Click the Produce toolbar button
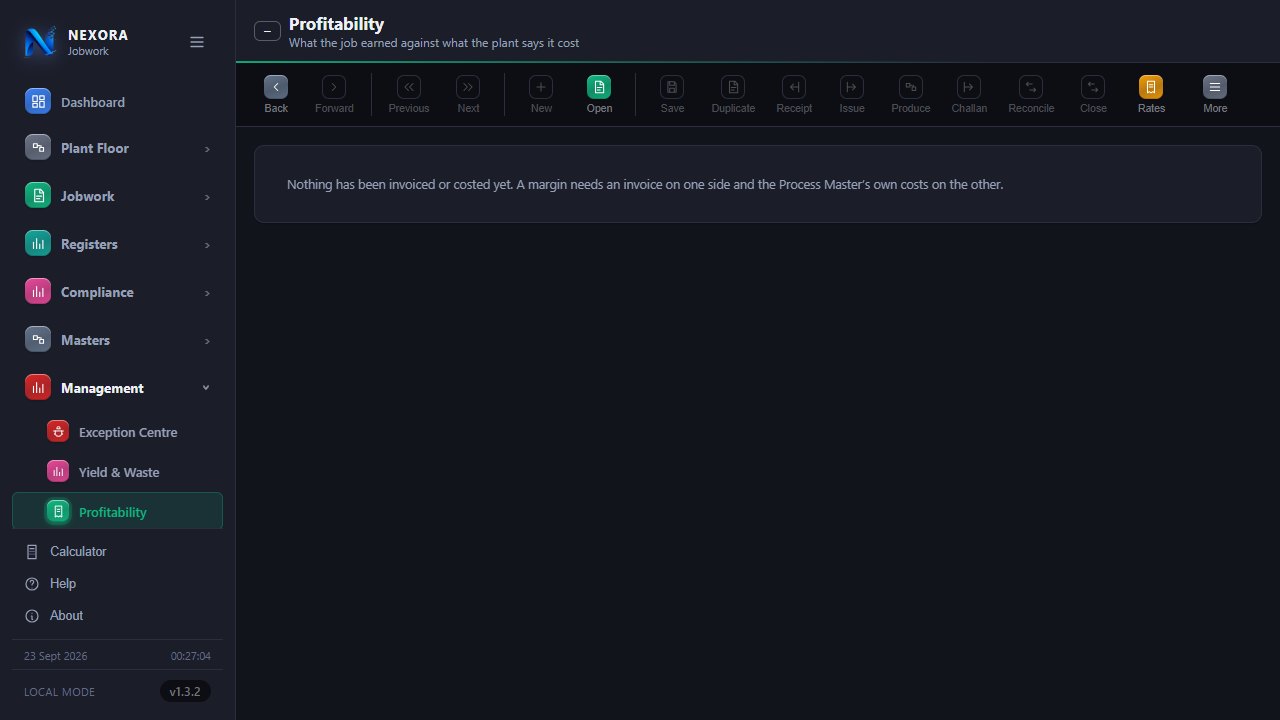1280x720 pixels. pyautogui.click(x=911, y=95)
